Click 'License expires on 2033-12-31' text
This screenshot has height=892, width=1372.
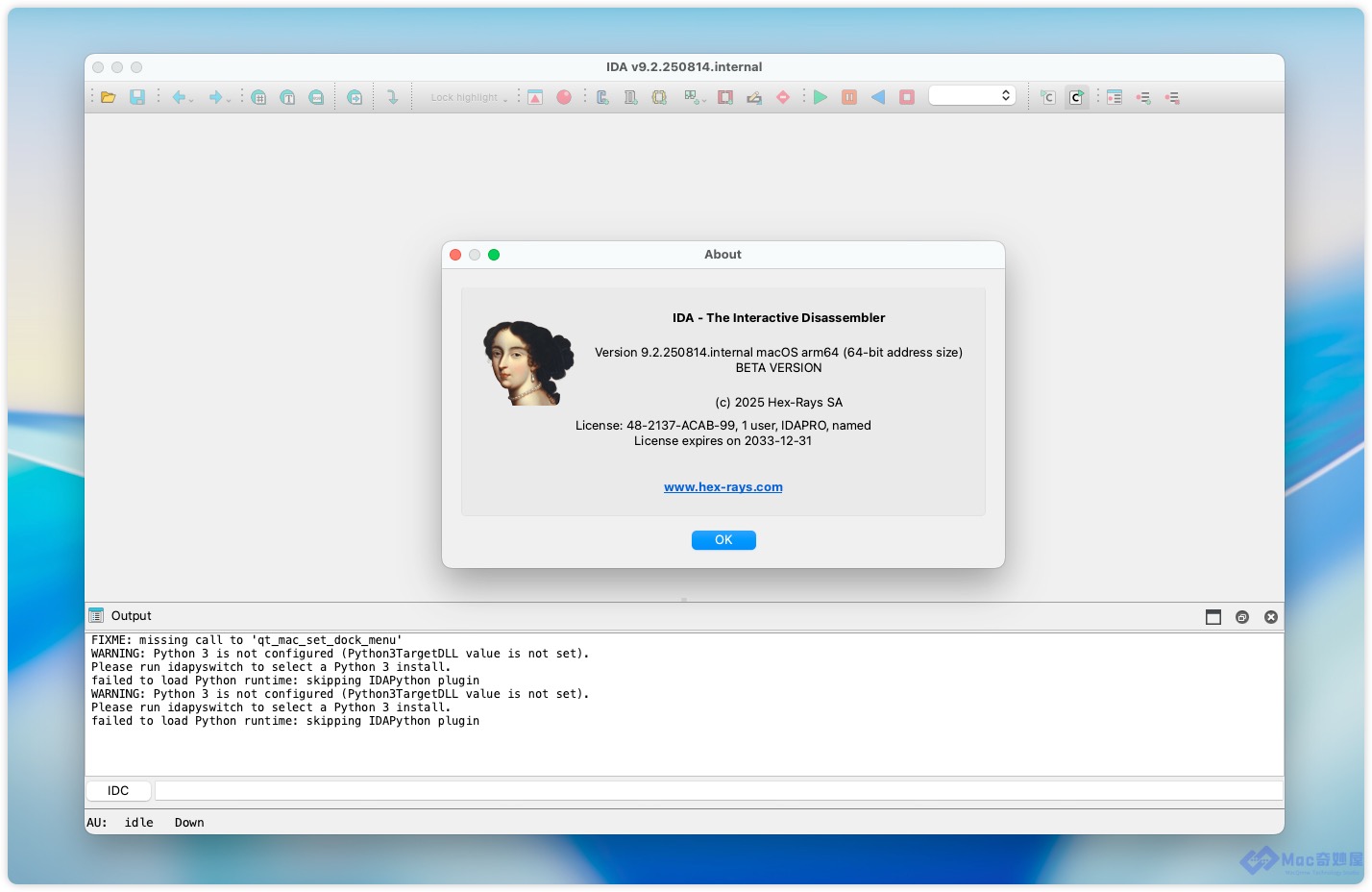pos(723,441)
